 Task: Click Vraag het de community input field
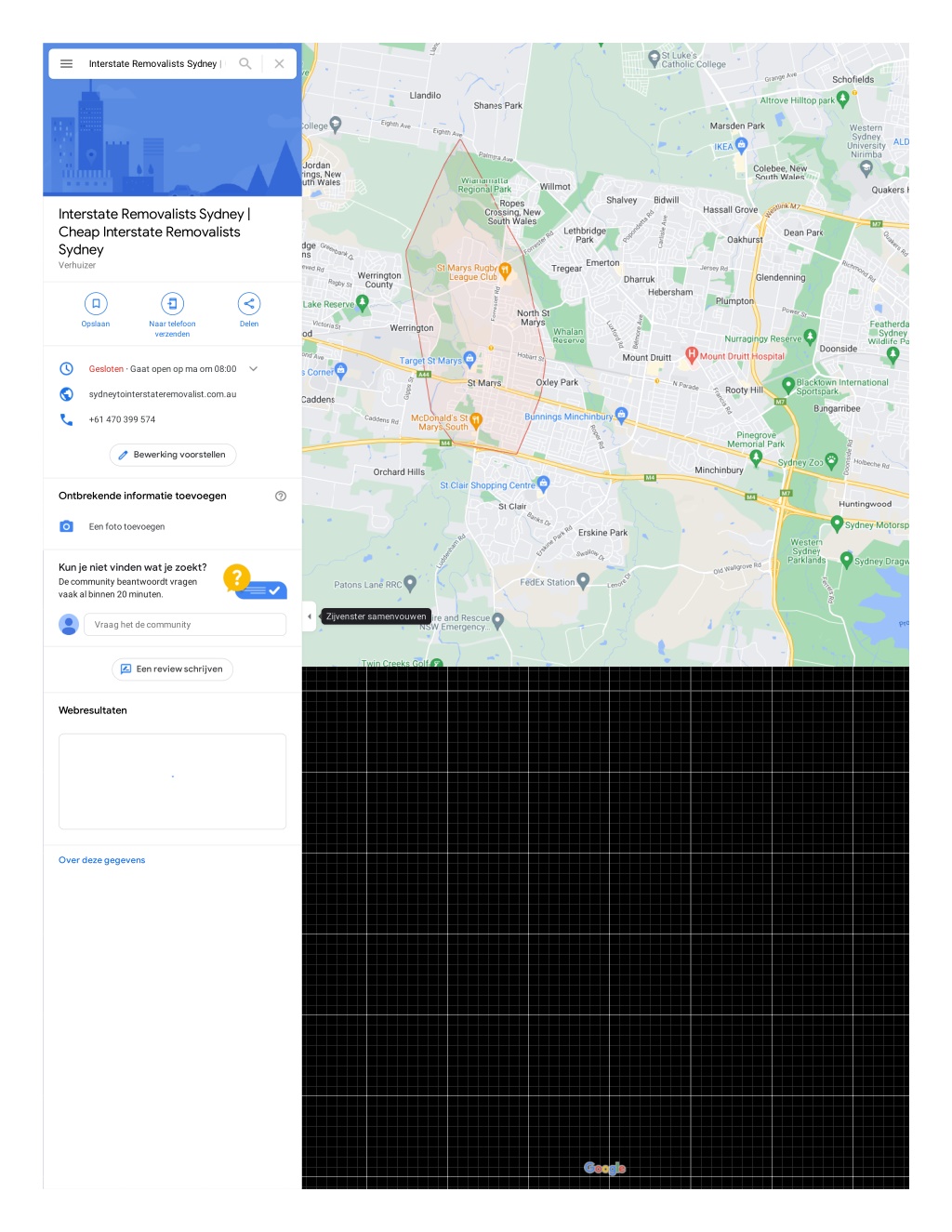tap(185, 625)
